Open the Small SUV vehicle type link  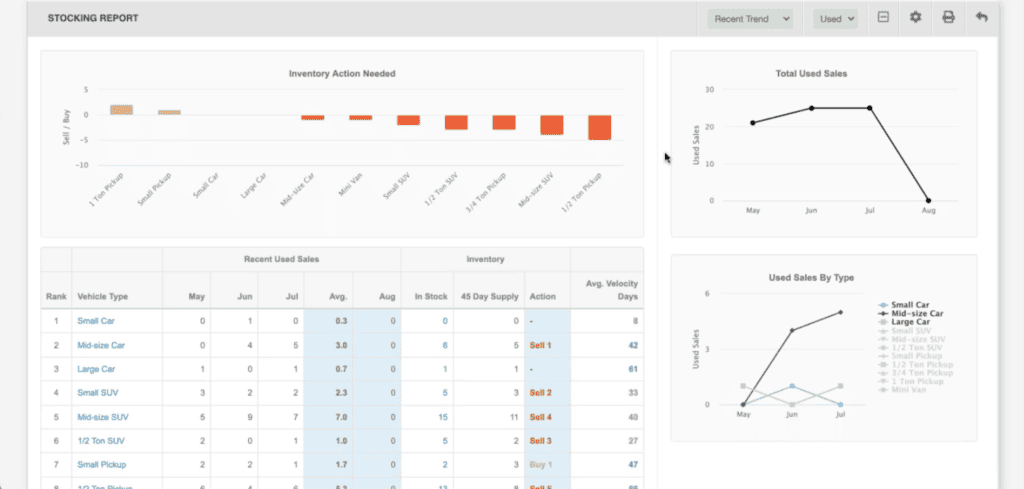point(98,393)
